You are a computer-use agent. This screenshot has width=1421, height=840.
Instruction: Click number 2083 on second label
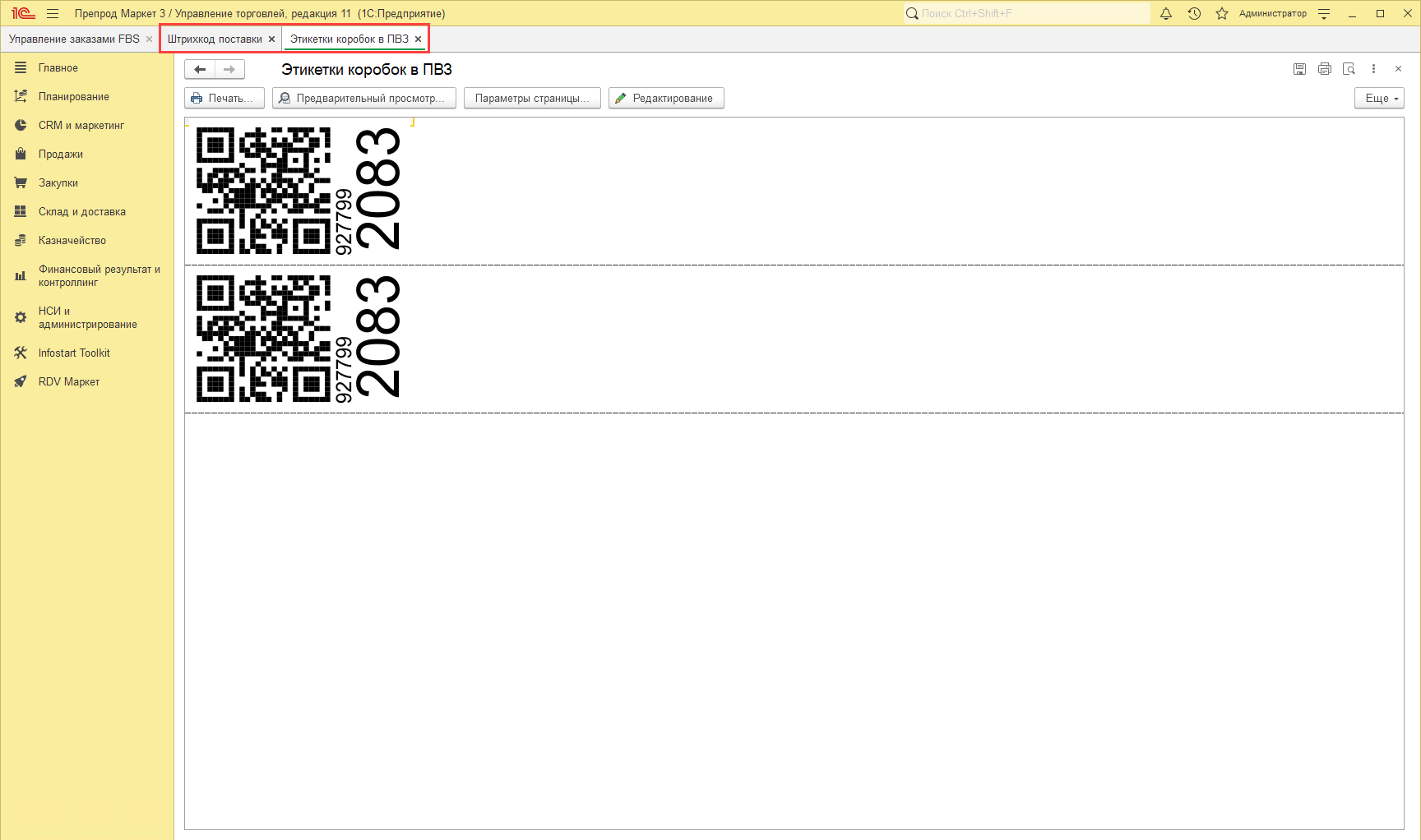pyautogui.click(x=377, y=337)
